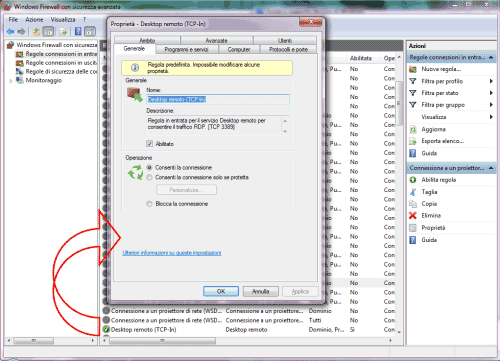Open the File menu
Viewport: 500px width, 361px height.
tap(13, 20)
